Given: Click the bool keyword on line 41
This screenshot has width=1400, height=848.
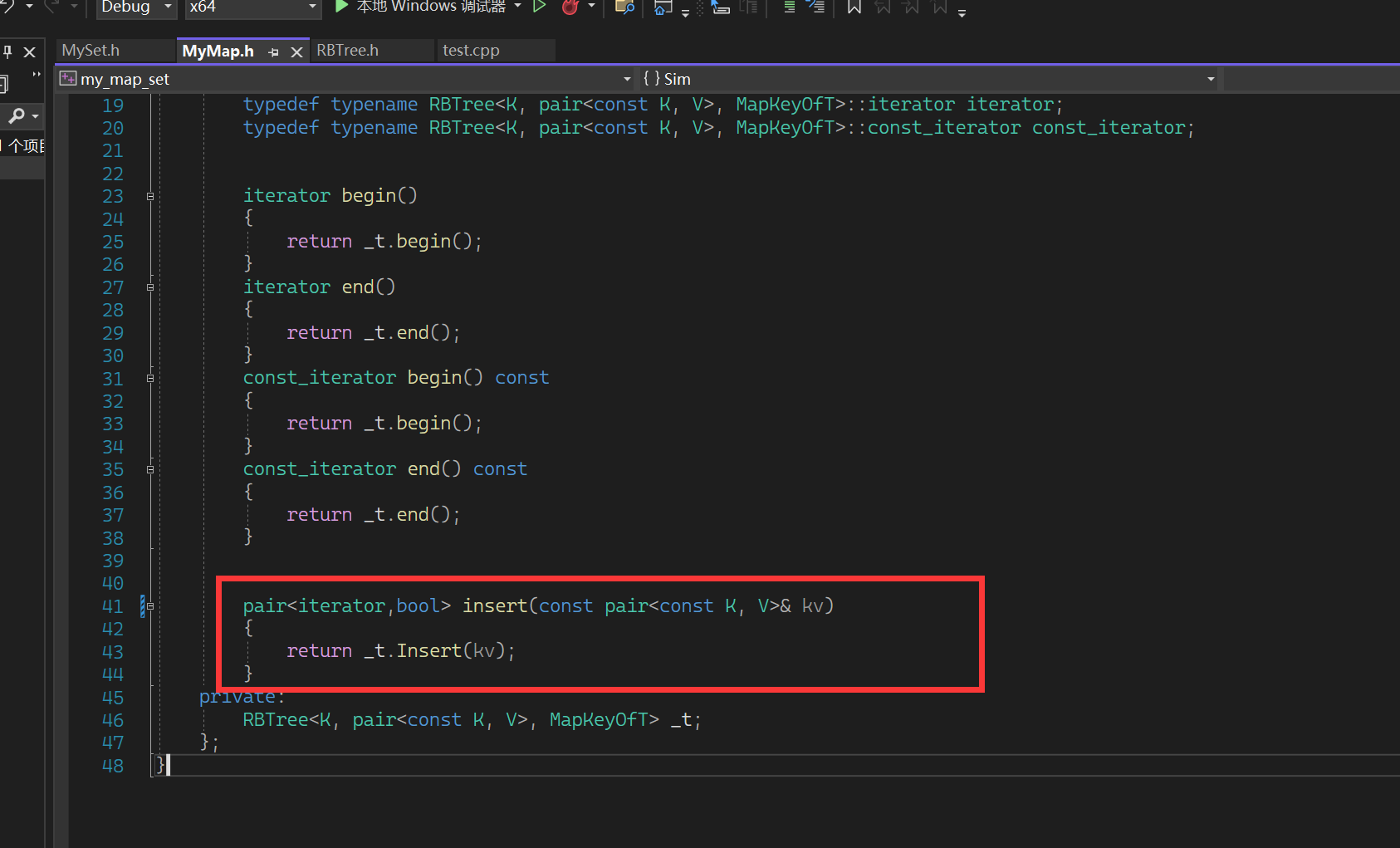Looking at the screenshot, I should pos(418,605).
